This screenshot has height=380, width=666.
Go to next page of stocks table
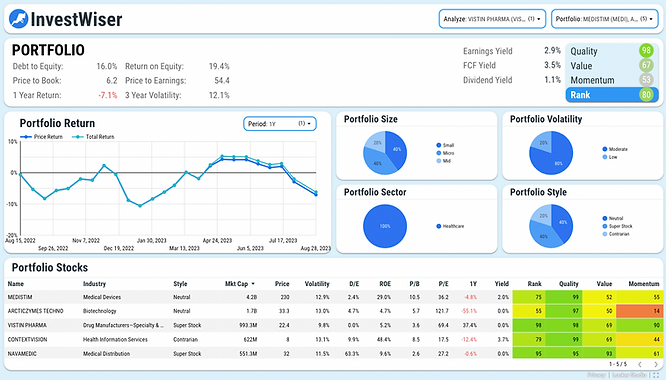click(655, 364)
